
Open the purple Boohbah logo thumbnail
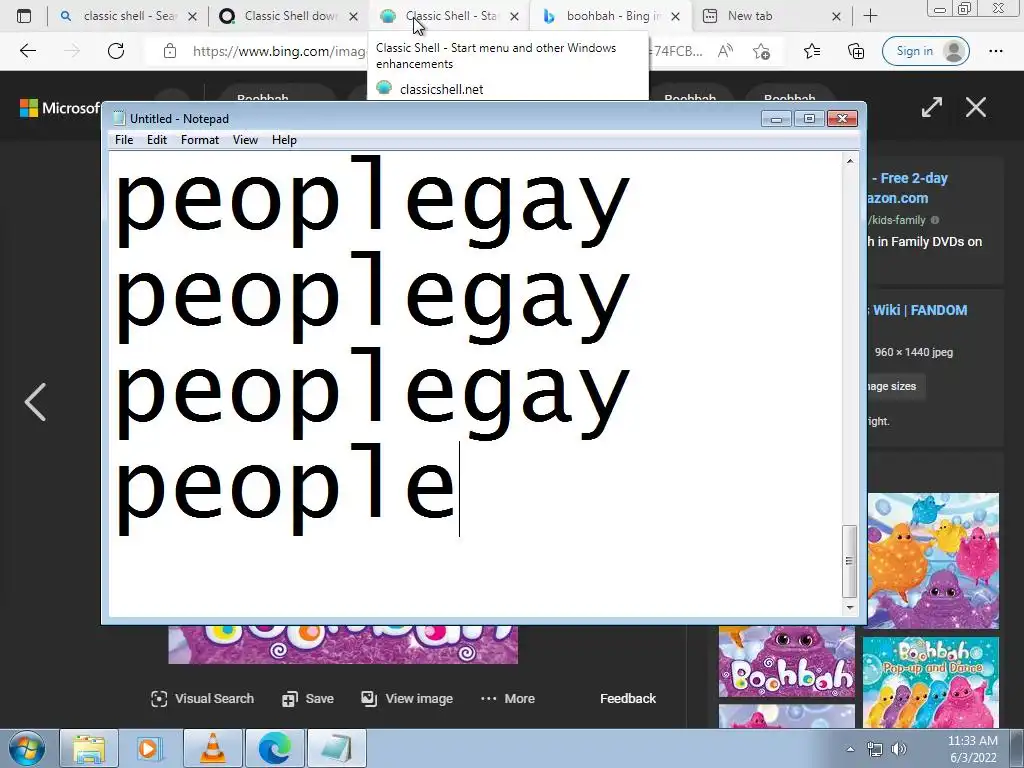click(787, 662)
